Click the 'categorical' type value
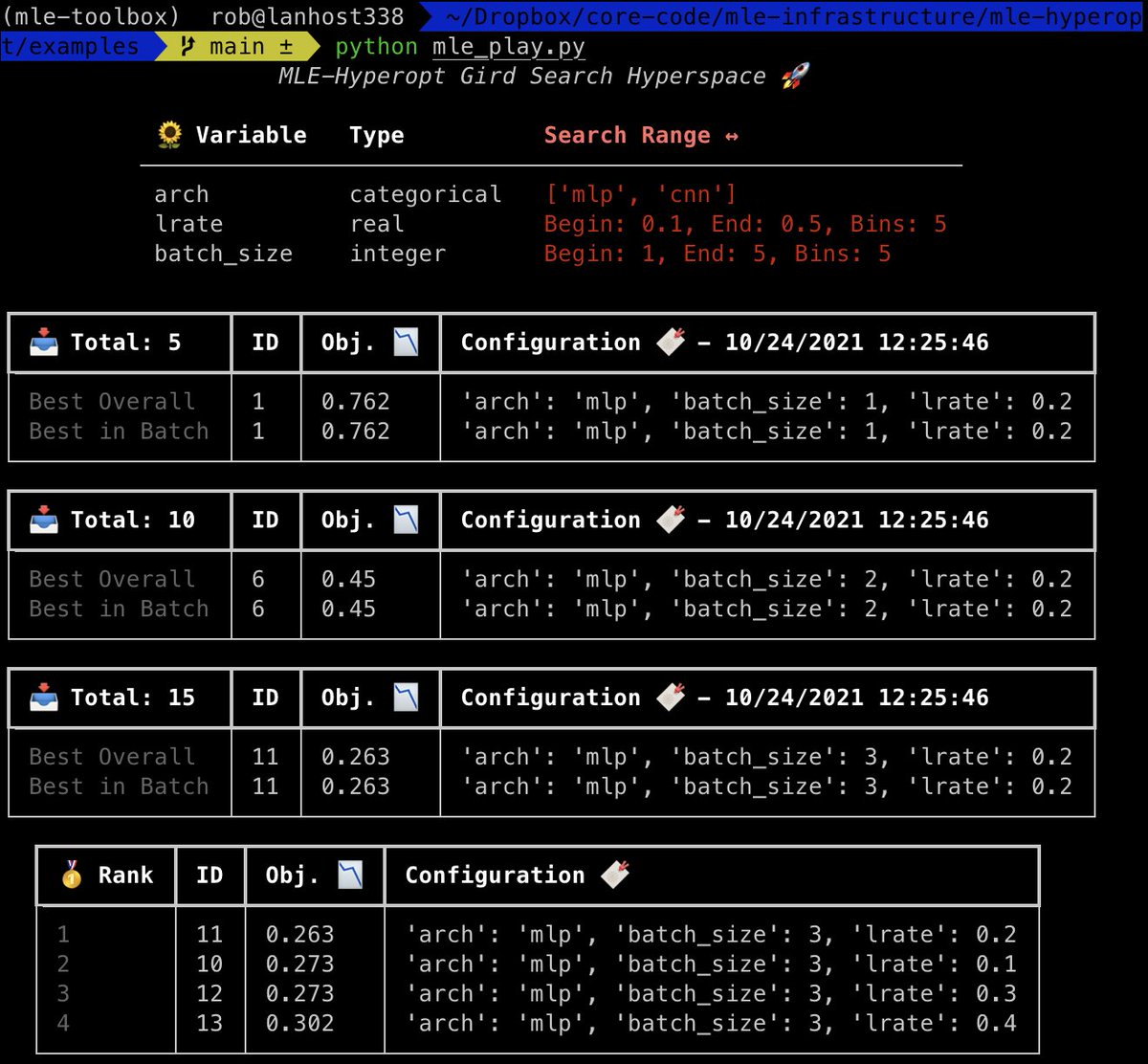 (x=426, y=194)
